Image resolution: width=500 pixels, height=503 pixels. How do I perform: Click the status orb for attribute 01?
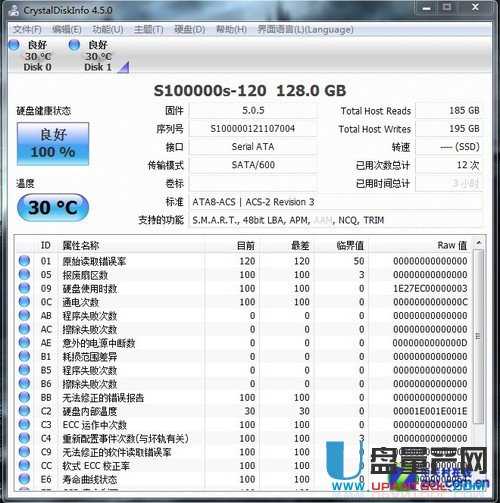[x=24, y=261]
